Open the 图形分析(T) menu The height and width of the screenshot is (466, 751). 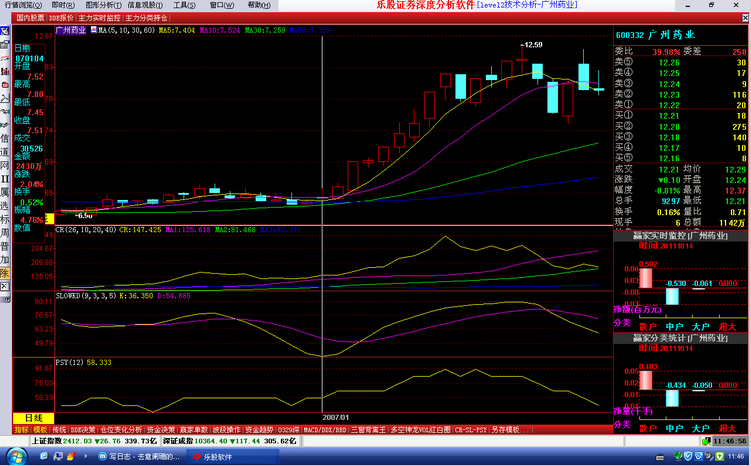[x=103, y=5]
